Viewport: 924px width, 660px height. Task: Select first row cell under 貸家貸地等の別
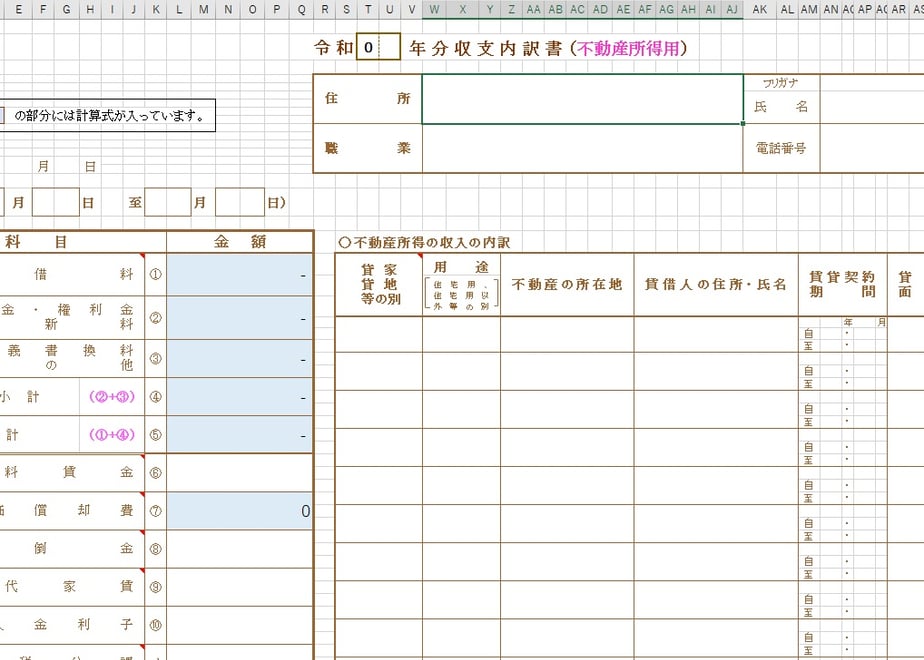tap(379, 334)
